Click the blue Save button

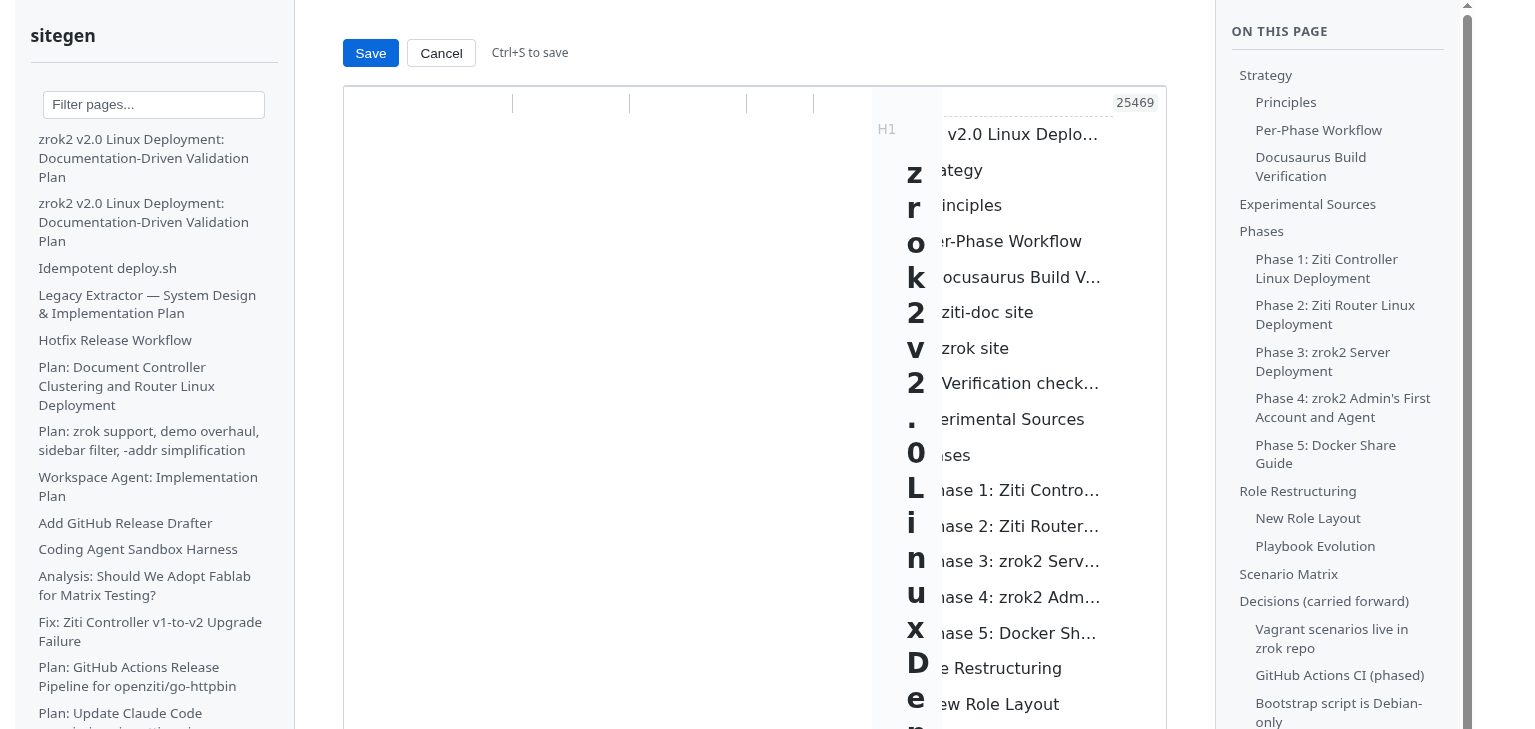370,53
